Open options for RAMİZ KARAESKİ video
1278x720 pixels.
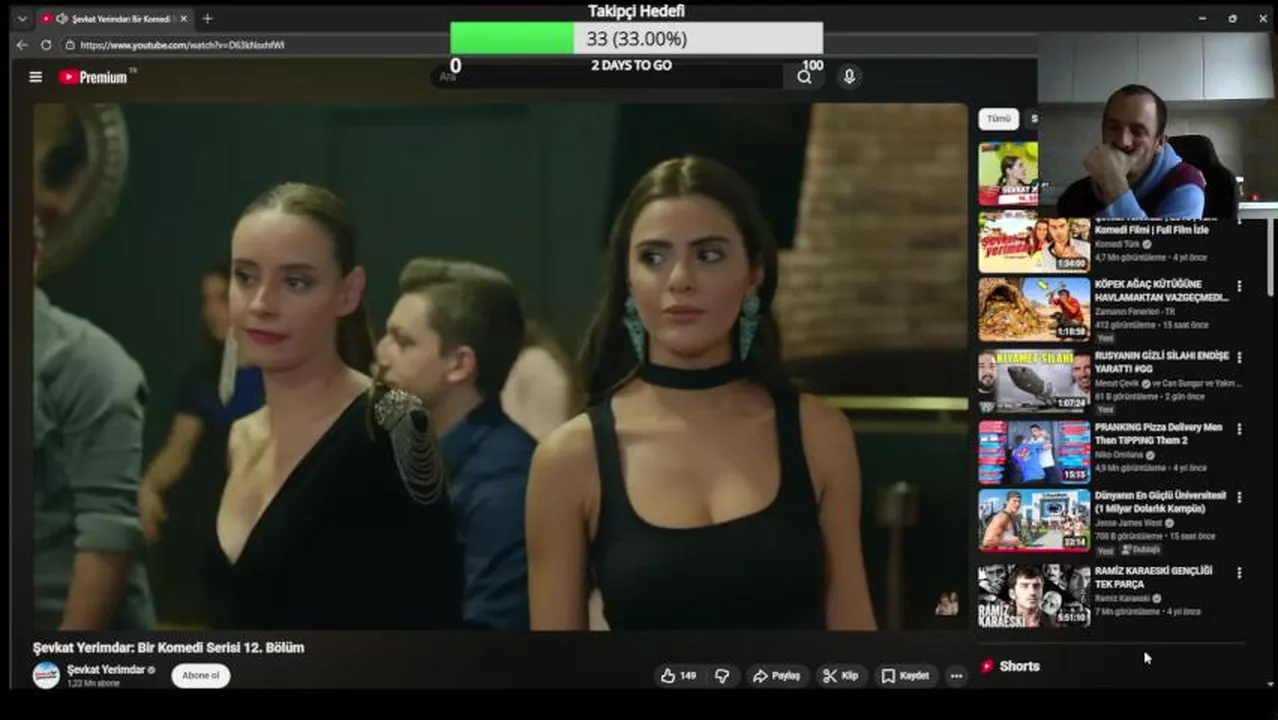point(1239,573)
